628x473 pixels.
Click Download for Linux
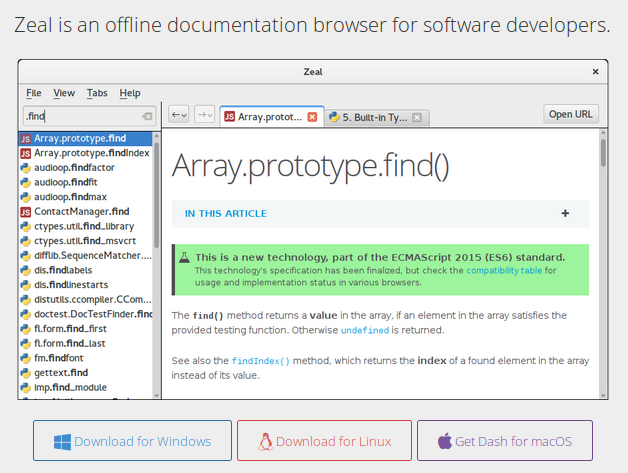(x=324, y=441)
